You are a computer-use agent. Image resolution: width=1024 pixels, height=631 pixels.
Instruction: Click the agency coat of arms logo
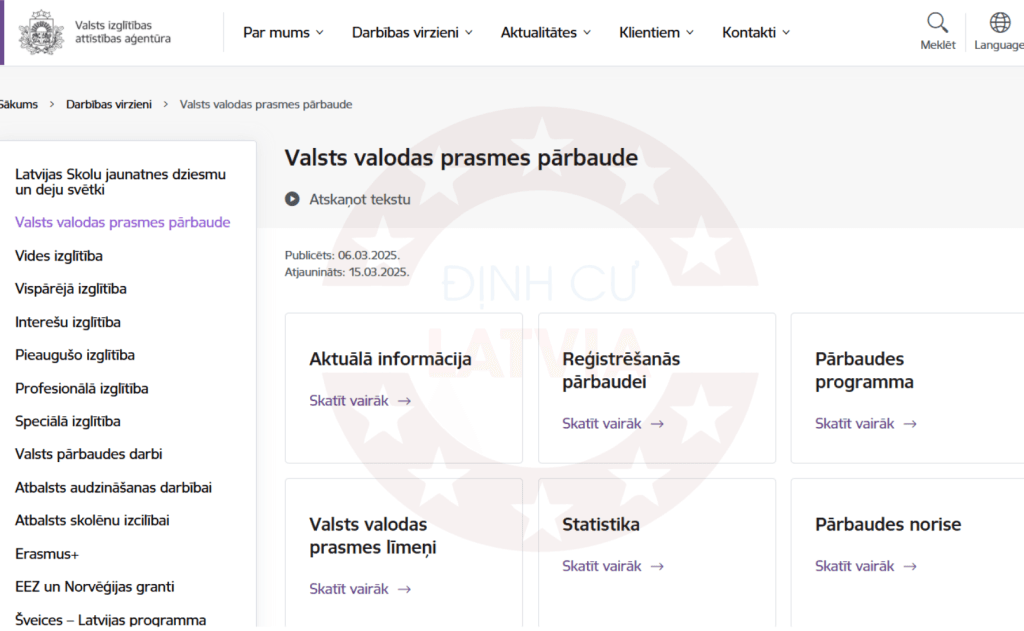[x=41, y=32]
